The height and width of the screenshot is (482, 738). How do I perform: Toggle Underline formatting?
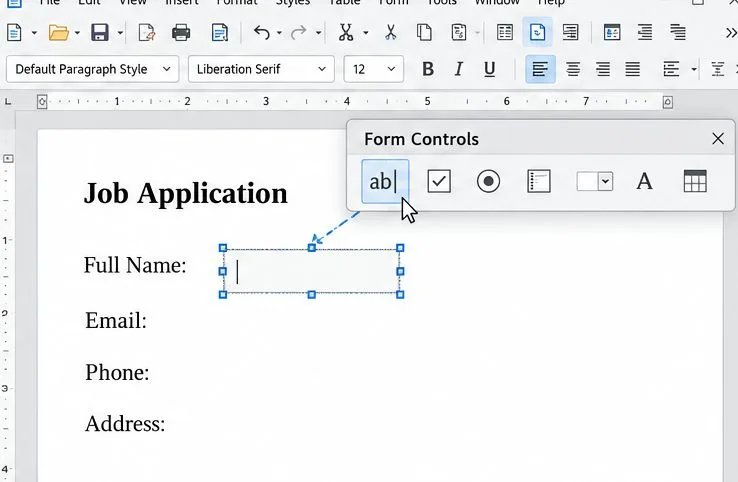[489, 69]
